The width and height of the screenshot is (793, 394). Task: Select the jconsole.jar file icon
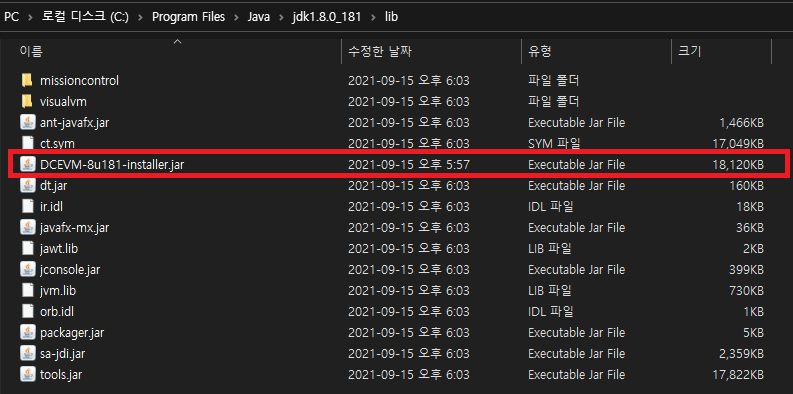[x=27, y=270]
